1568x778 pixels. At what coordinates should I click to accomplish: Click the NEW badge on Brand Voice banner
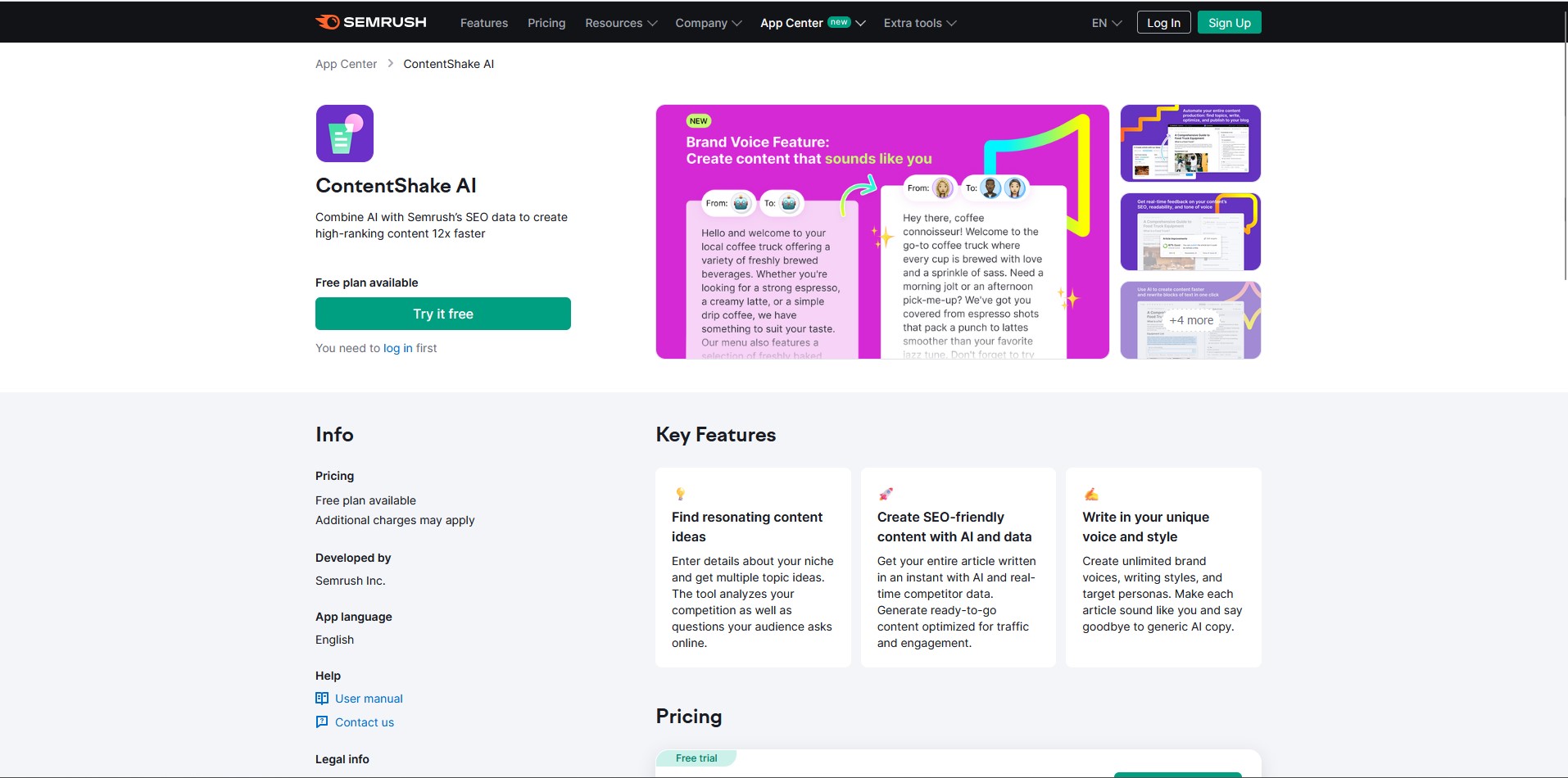699,121
